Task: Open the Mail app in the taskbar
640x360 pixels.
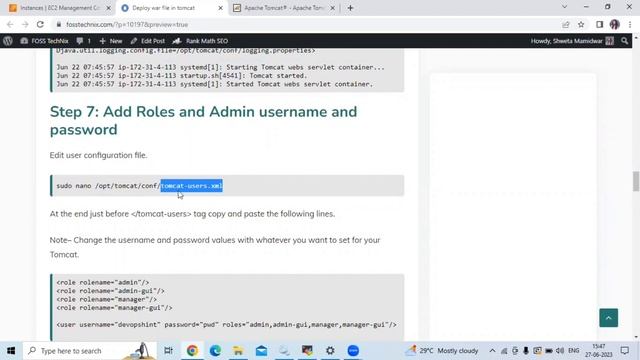Action: click(x=261, y=351)
